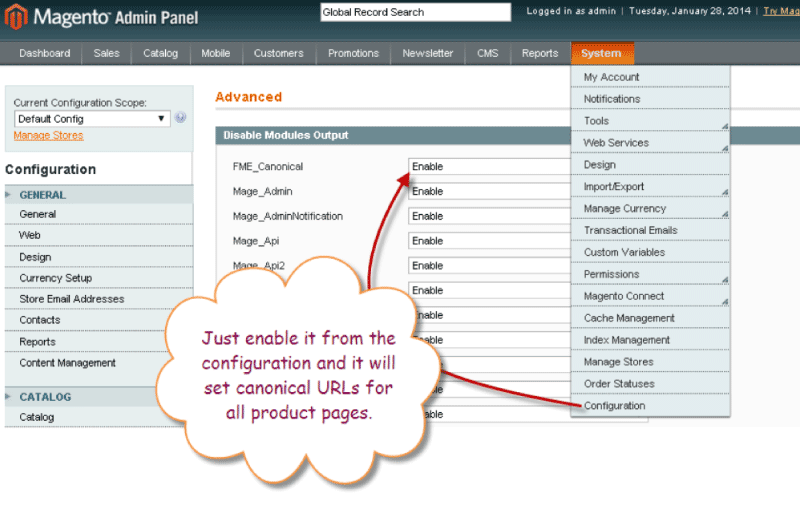Open the CMS menu
The width and height of the screenshot is (800, 530).
[x=487, y=53]
